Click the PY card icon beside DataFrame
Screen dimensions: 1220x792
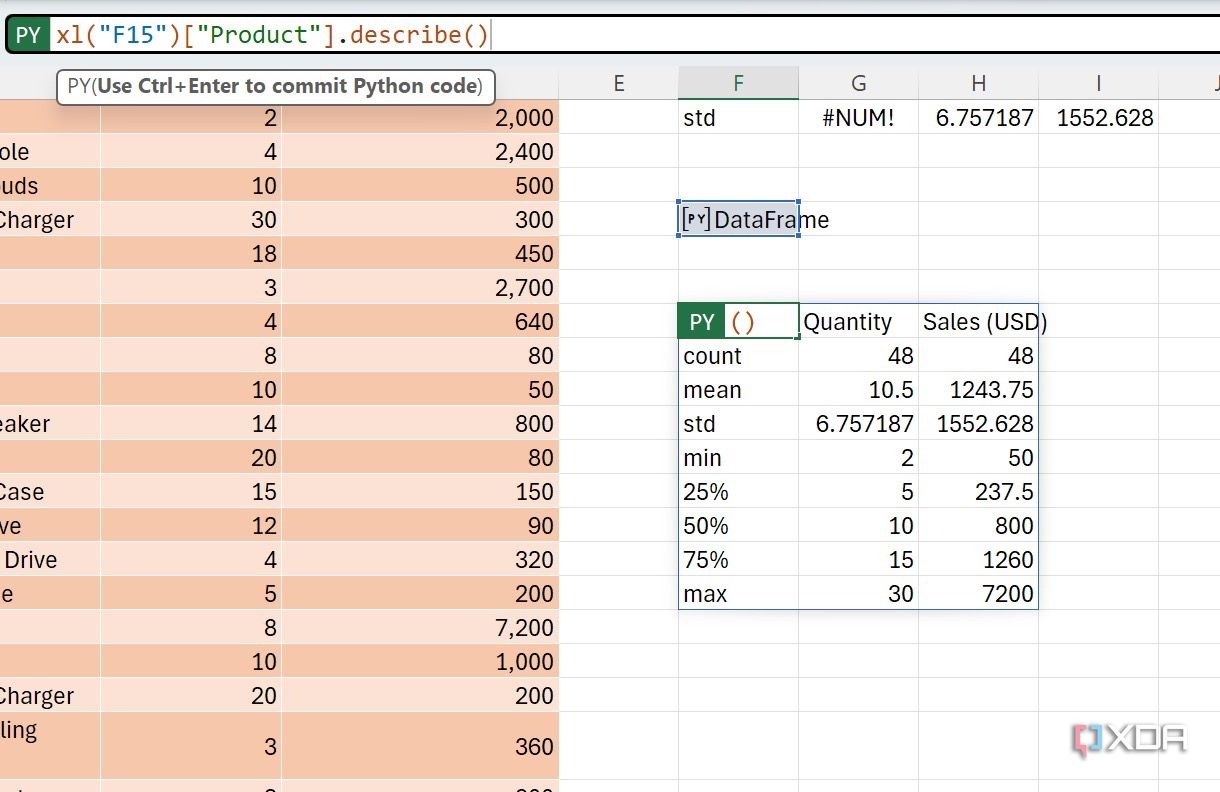click(696, 219)
